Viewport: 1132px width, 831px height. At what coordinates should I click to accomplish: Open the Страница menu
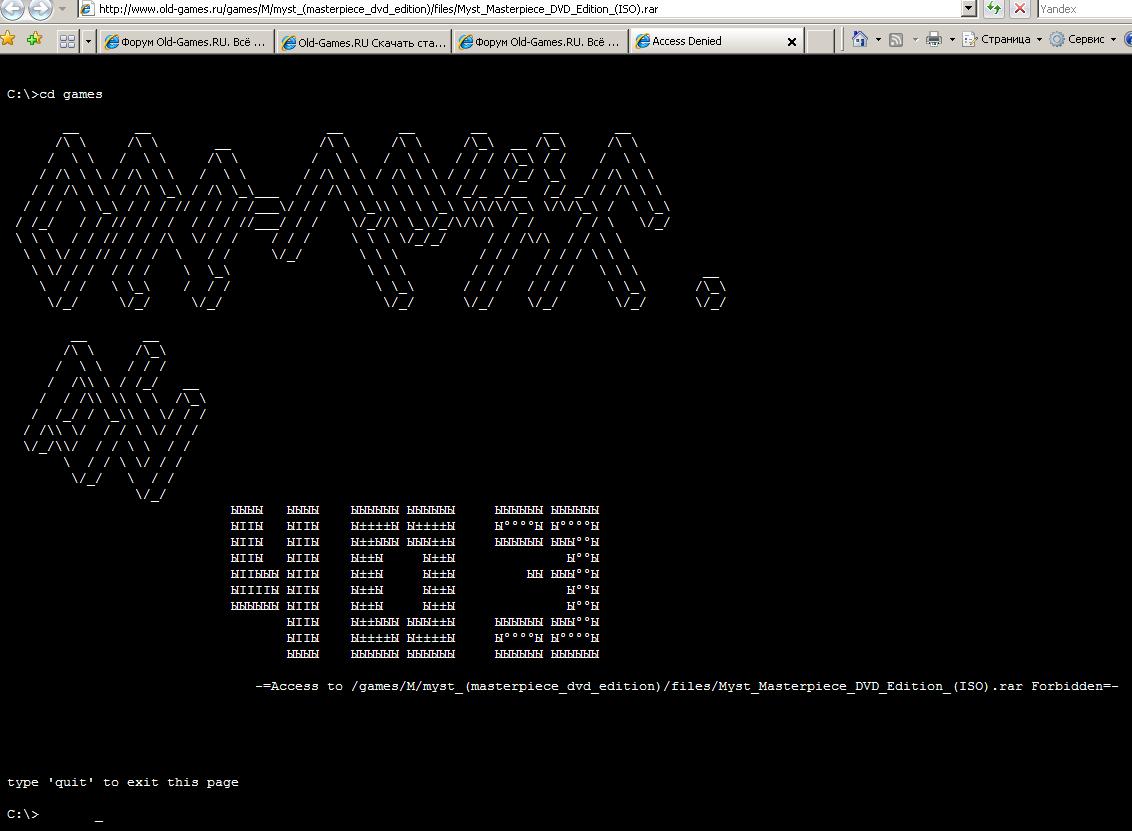tap(1003, 40)
